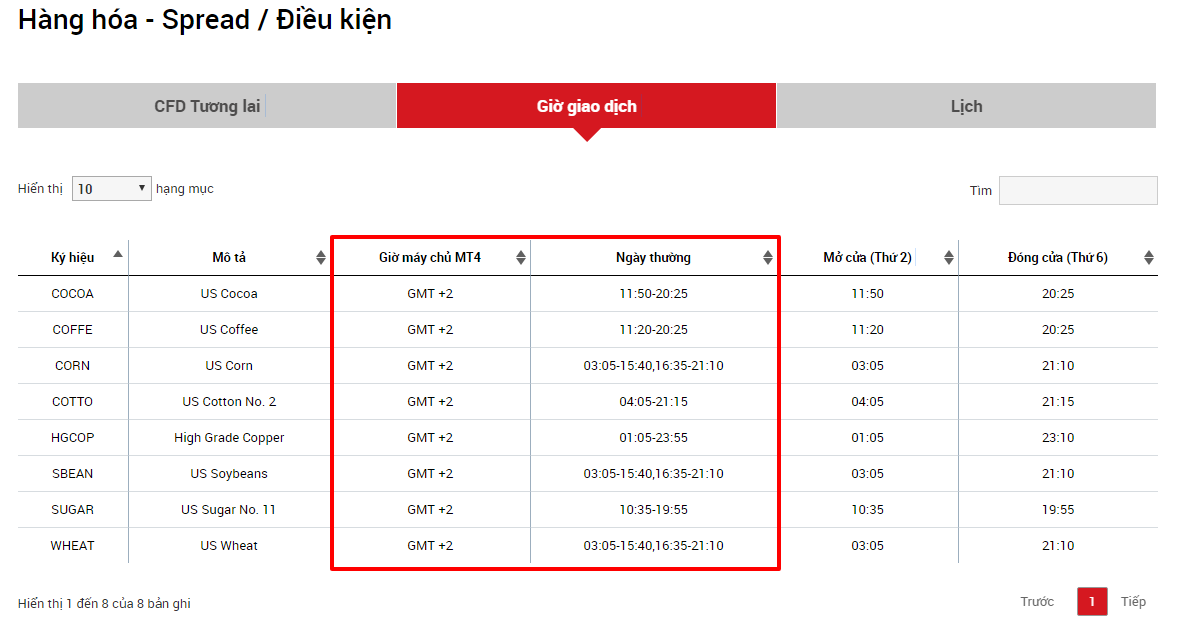Switch to the CFD Tương lai tab

point(207,106)
